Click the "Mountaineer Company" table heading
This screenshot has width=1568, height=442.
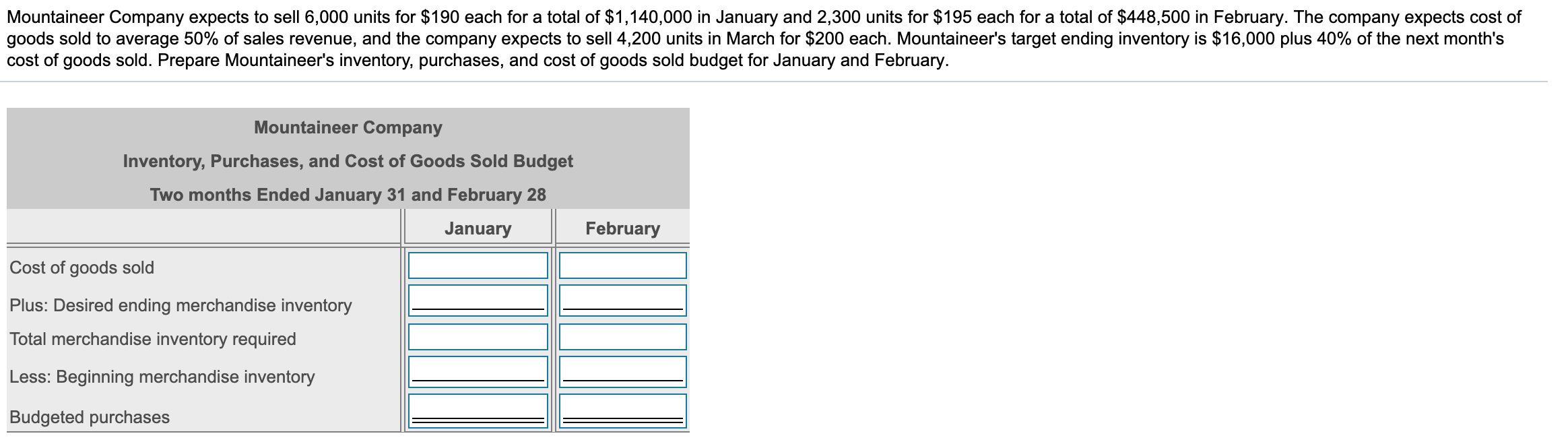pos(348,127)
